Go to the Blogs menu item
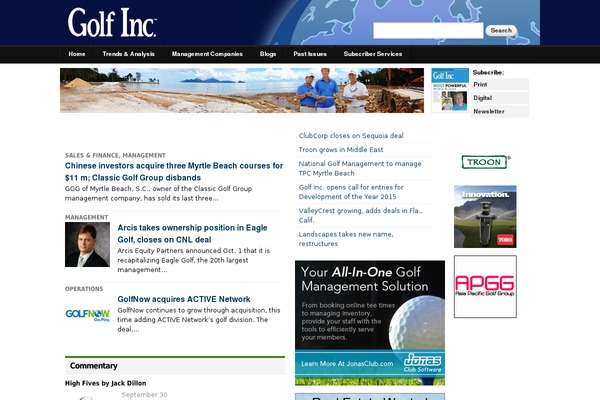Image resolution: width=600 pixels, height=400 pixels. click(x=268, y=54)
